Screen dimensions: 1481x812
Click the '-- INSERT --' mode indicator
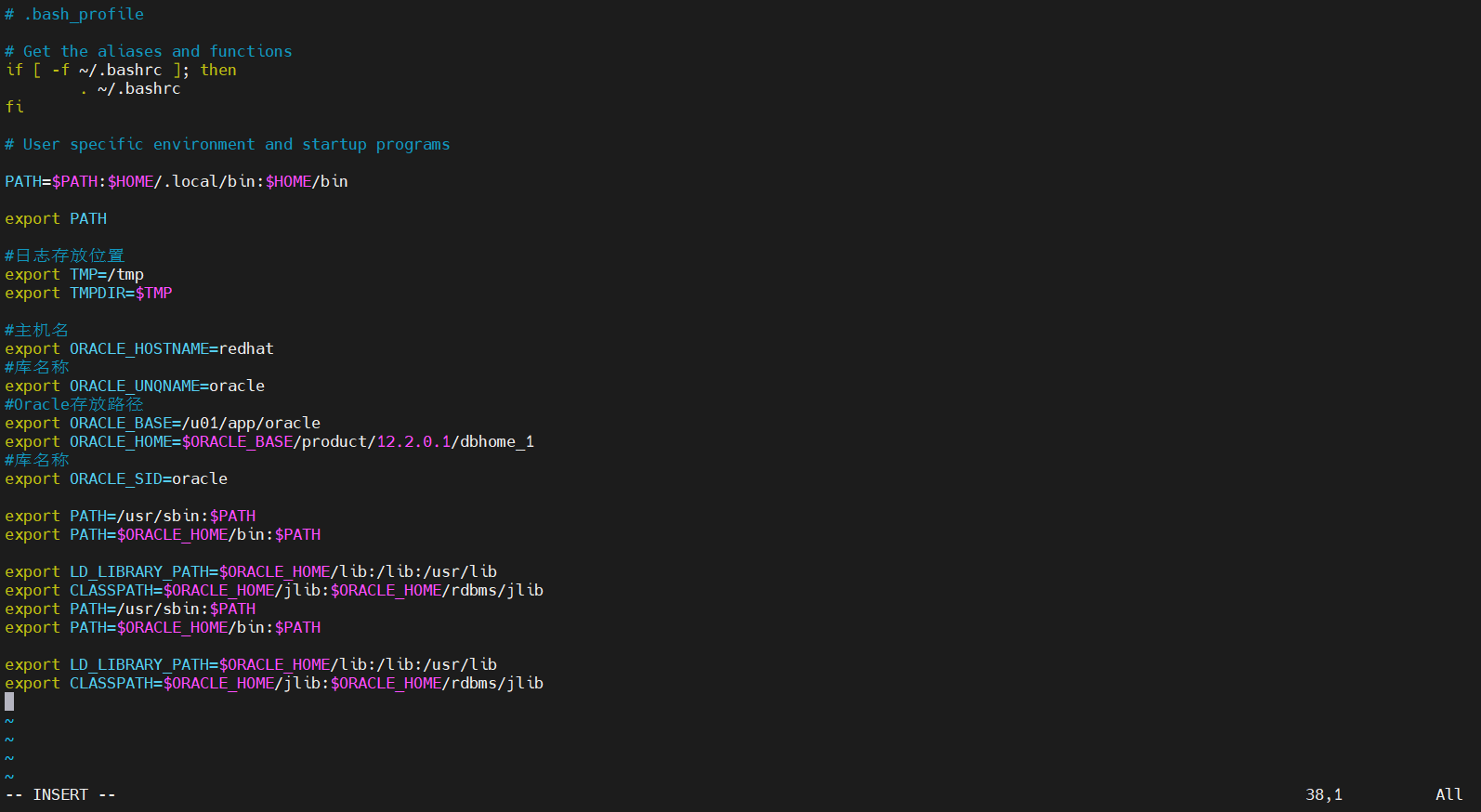pyautogui.click(x=60, y=794)
